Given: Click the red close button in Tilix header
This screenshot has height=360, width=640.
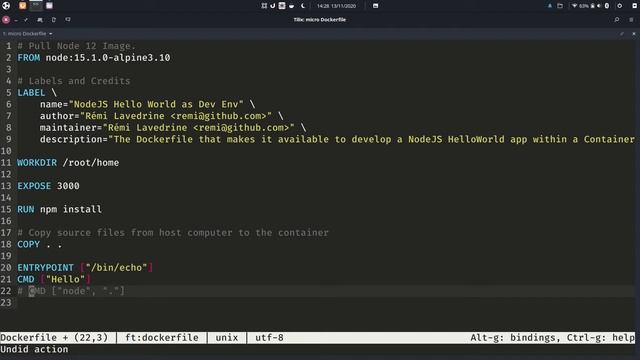Looking at the screenshot, I should tap(6, 20).
